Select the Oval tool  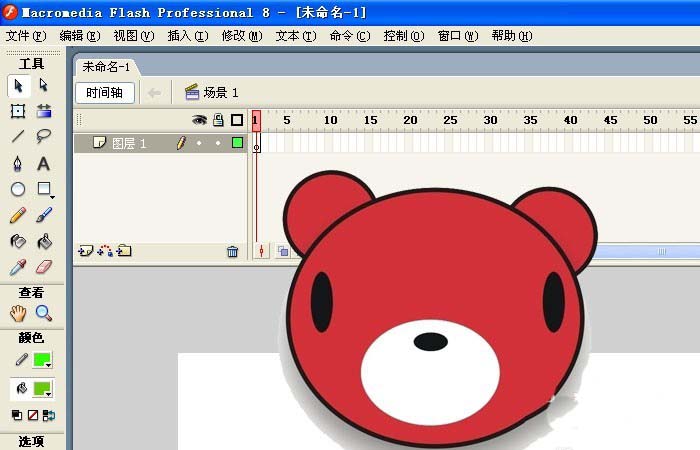pos(18,189)
